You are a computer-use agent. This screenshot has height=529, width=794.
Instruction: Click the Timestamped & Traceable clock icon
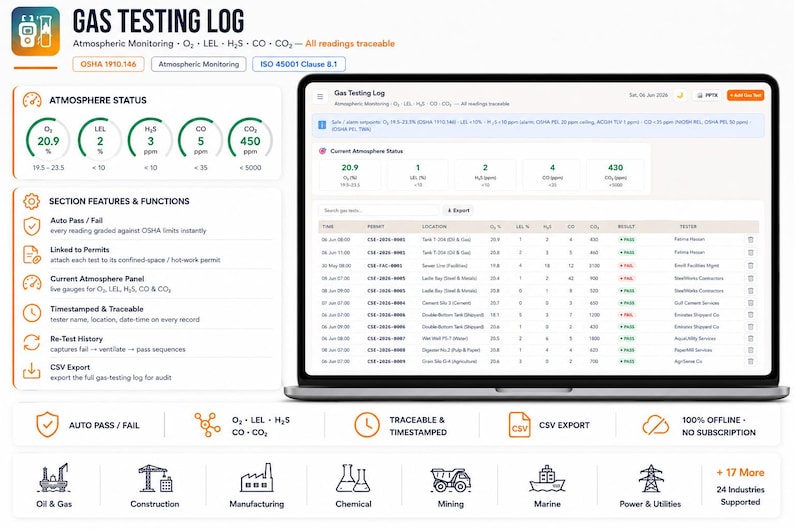pyautogui.click(x=32, y=313)
